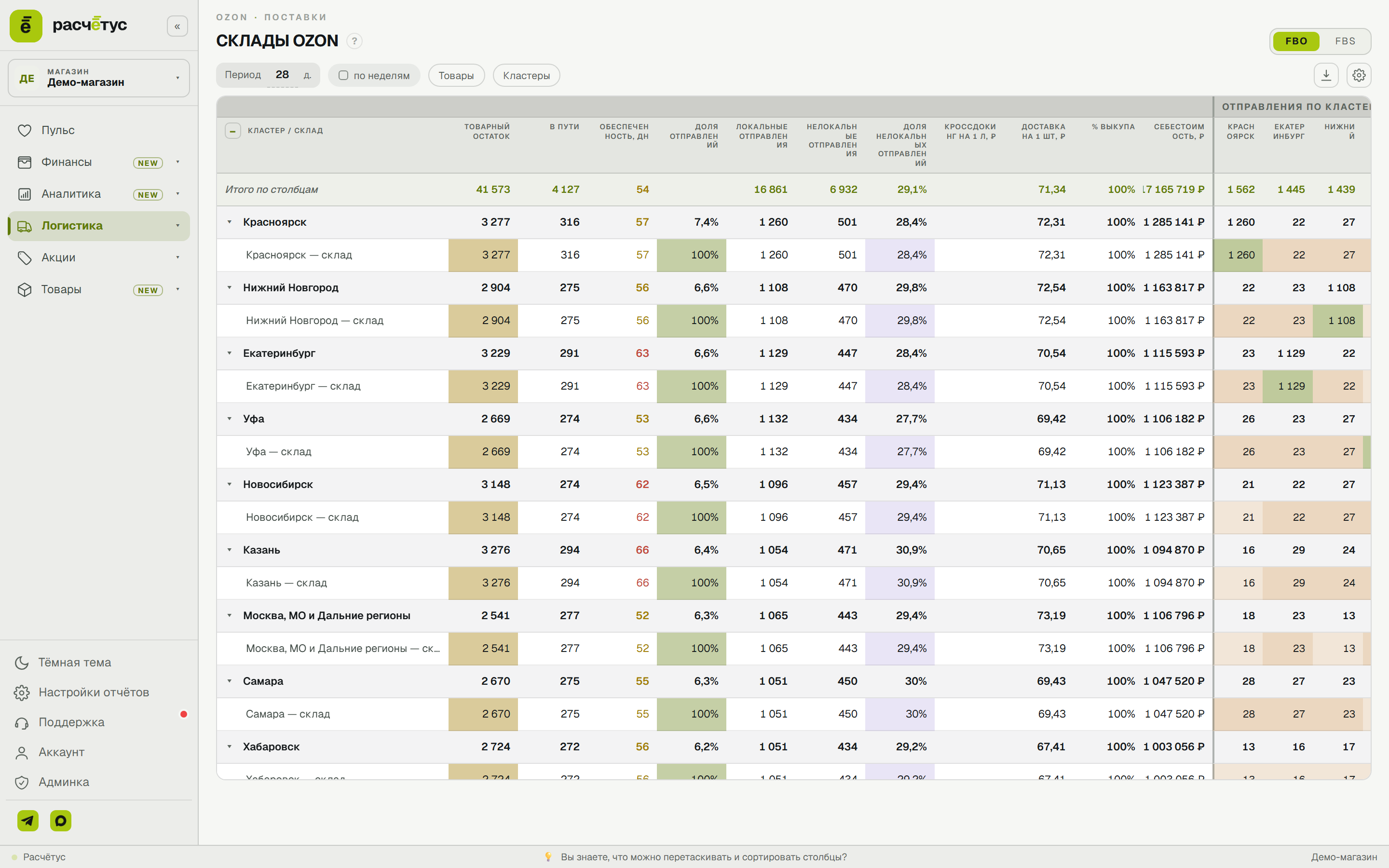This screenshot has height=868, width=1389.
Task: Open the Пульс menu item
Action: pyautogui.click(x=99, y=130)
